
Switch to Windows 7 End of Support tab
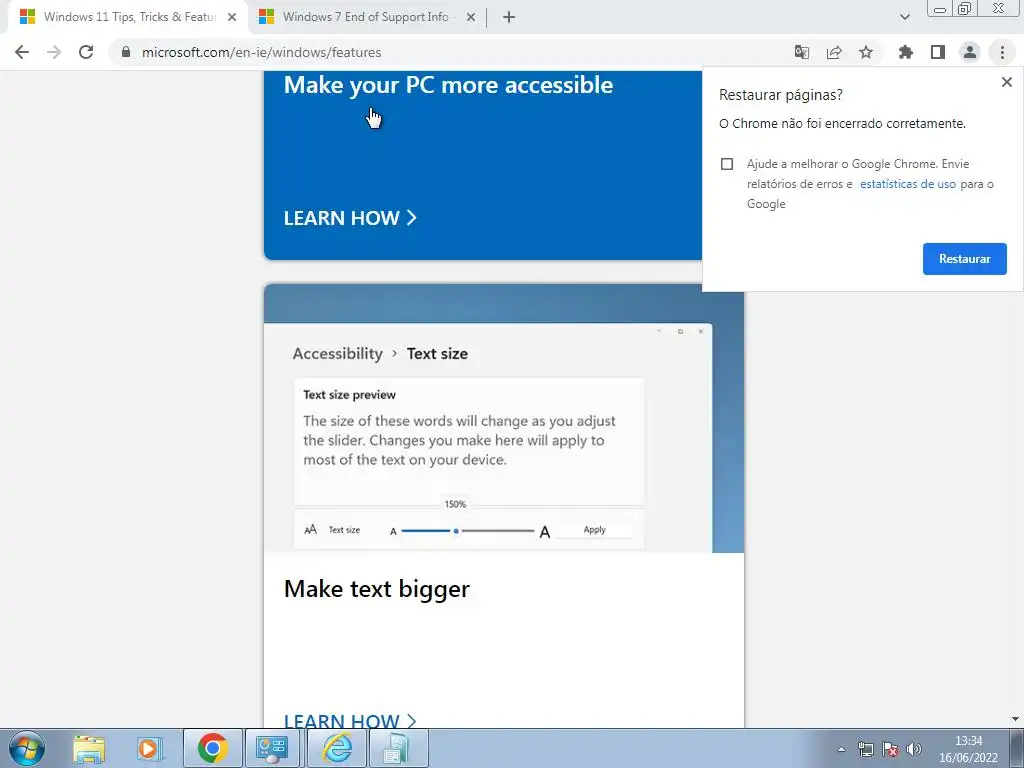click(366, 18)
